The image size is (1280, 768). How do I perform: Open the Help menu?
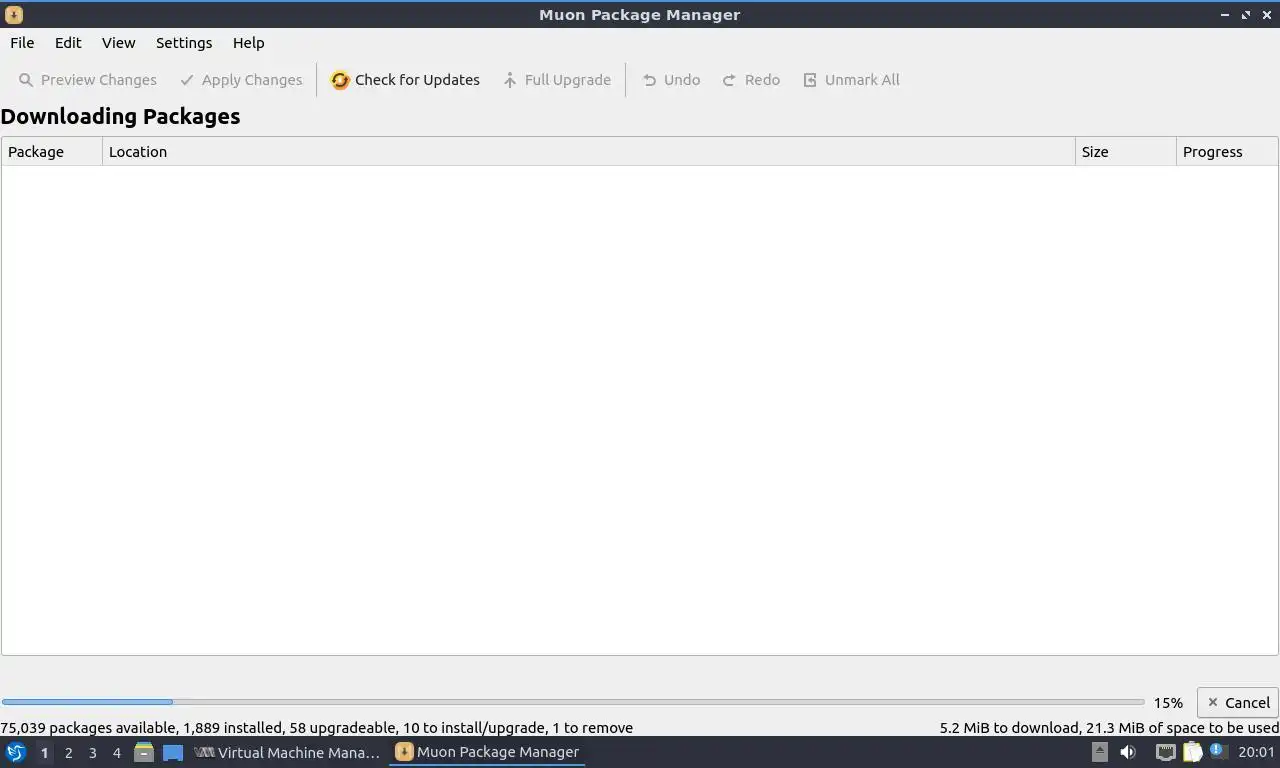pos(248,43)
